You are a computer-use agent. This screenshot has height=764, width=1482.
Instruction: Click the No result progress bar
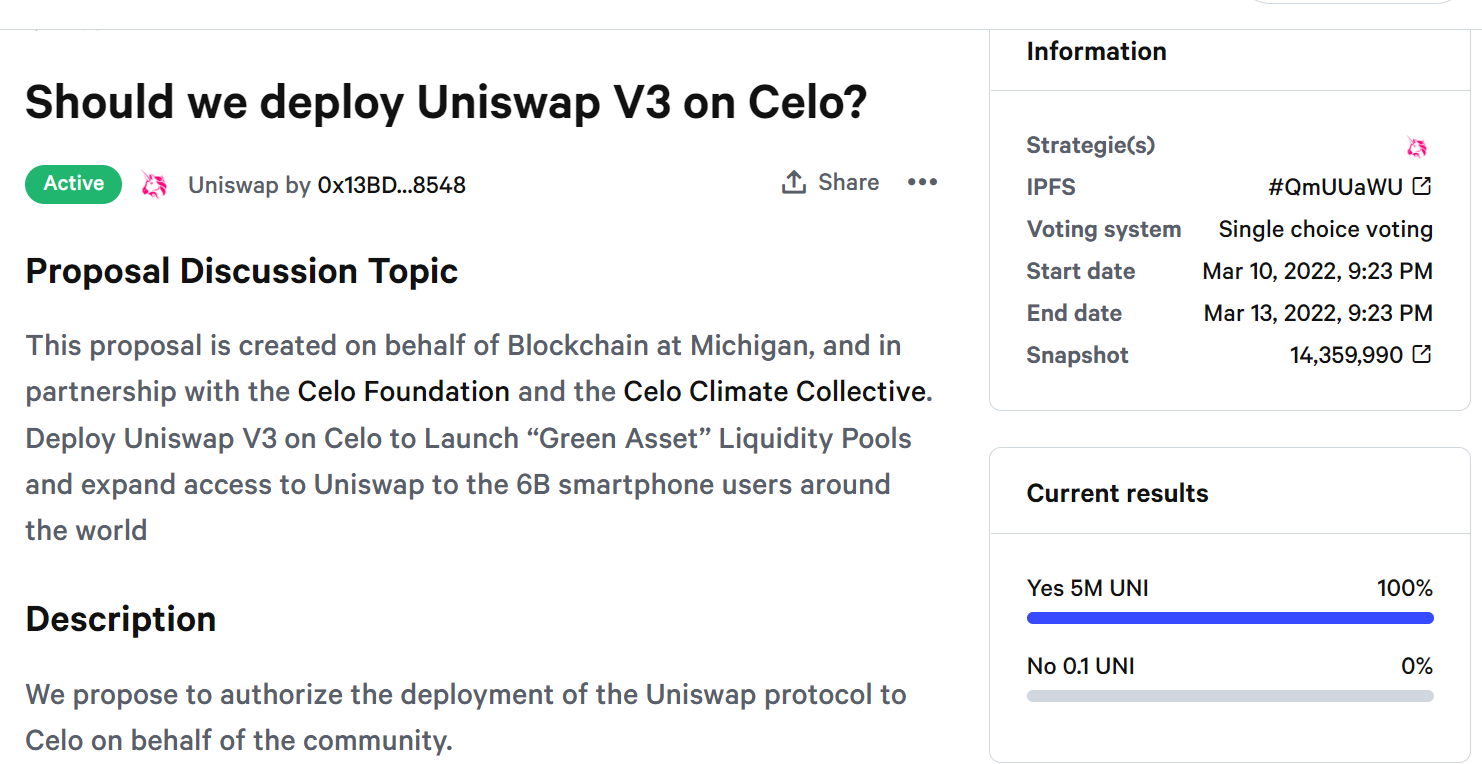coord(1230,696)
